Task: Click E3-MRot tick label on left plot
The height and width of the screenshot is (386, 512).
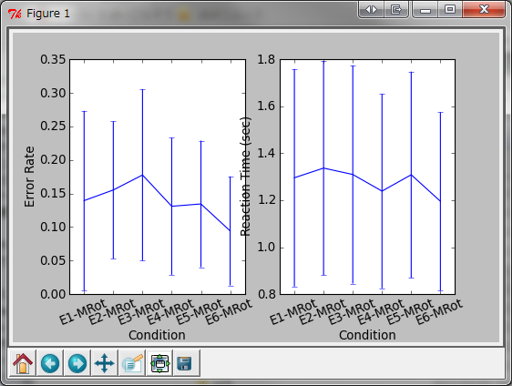Action: click(141, 312)
